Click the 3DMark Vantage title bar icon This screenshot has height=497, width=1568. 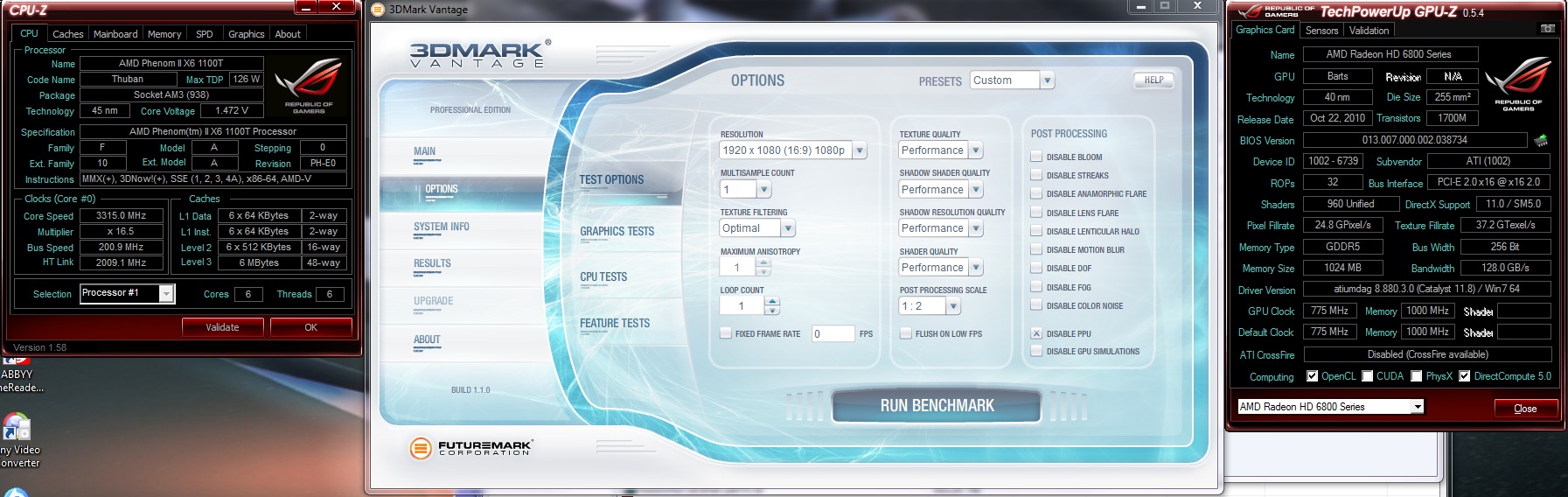coord(378,10)
